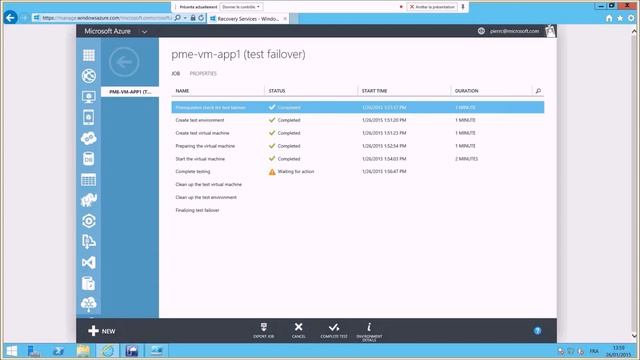Click the Cancel X command
The width and height of the screenshot is (640, 360).
click(x=298, y=330)
